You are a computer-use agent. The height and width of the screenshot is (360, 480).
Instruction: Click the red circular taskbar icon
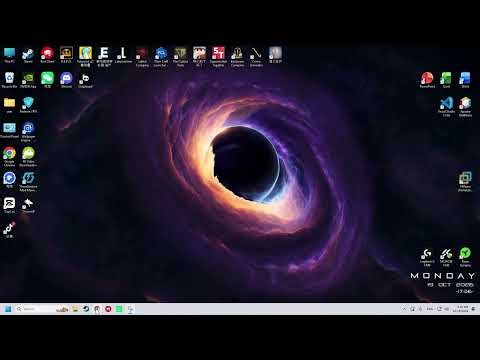[108, 309]
